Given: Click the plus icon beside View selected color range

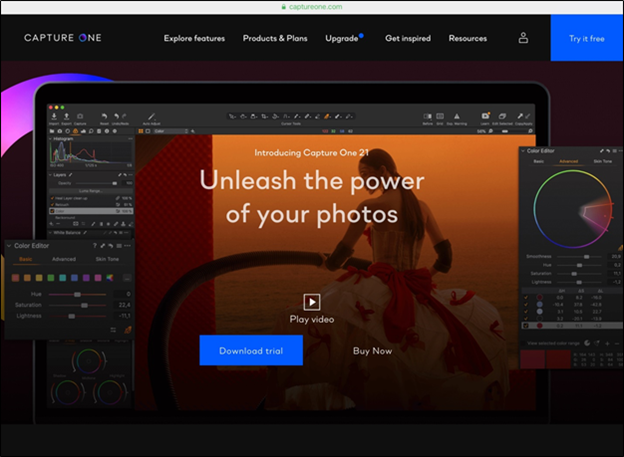Looking at the screenshot, I should [607, 343].
